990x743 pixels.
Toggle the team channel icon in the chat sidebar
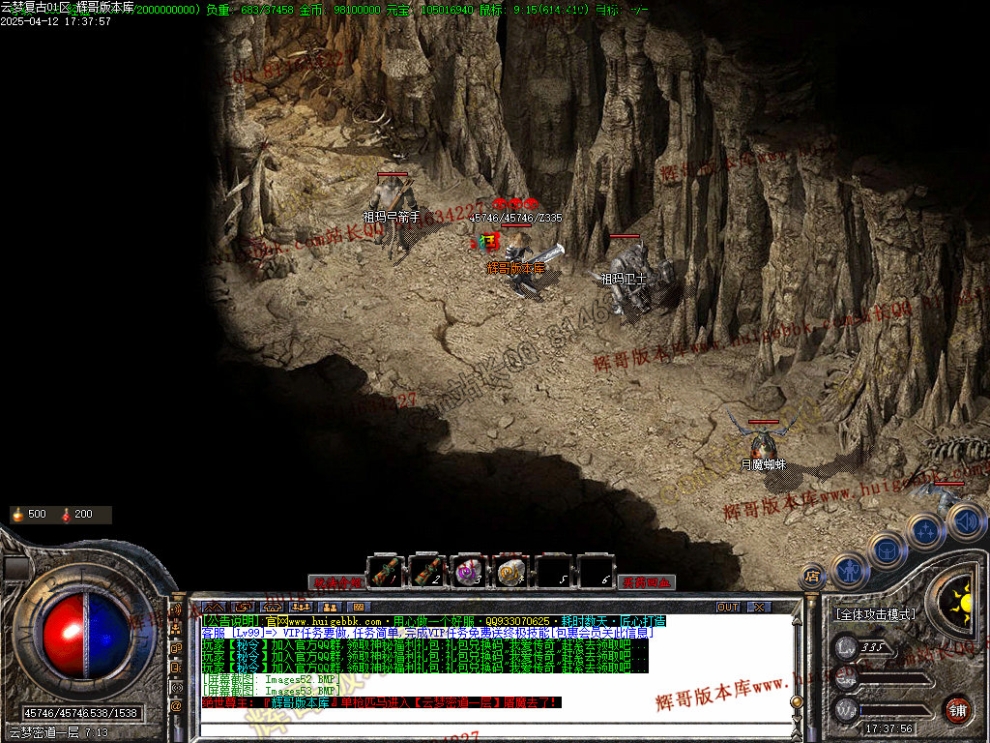point(177,629)
